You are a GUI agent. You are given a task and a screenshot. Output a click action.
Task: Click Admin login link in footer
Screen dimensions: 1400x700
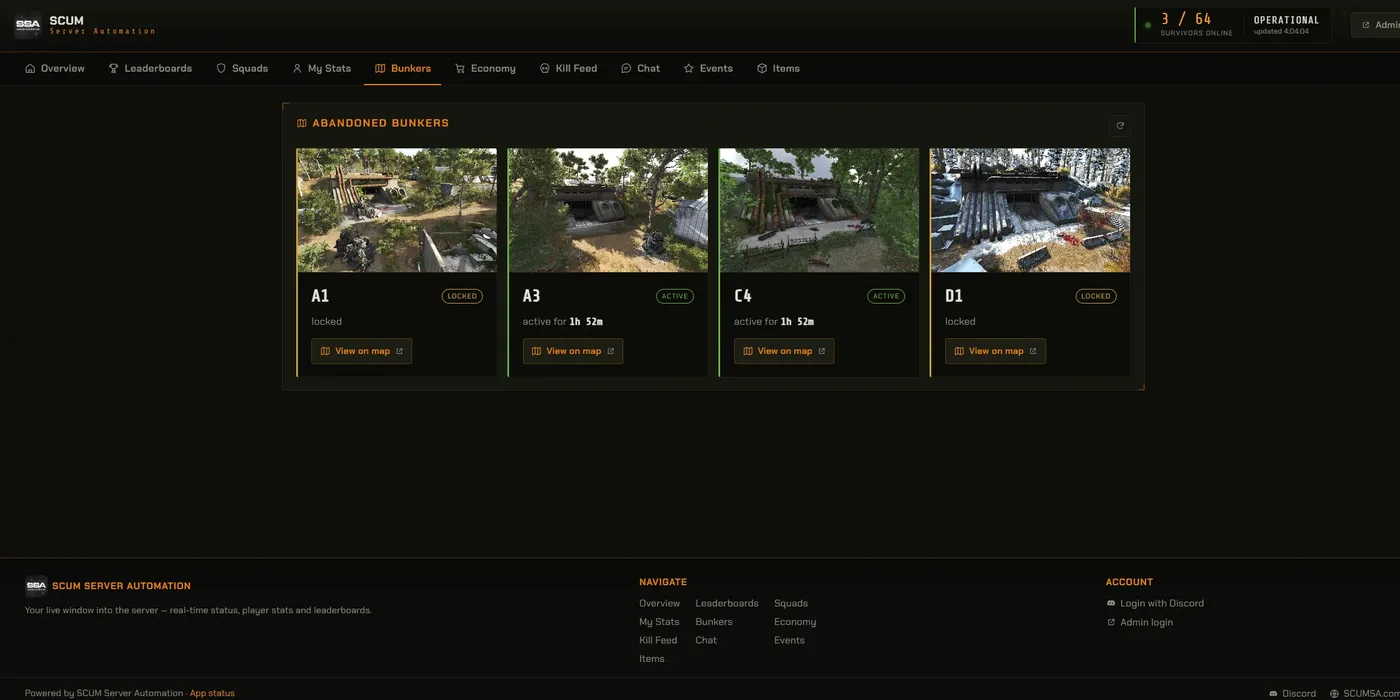(1140, 623)
